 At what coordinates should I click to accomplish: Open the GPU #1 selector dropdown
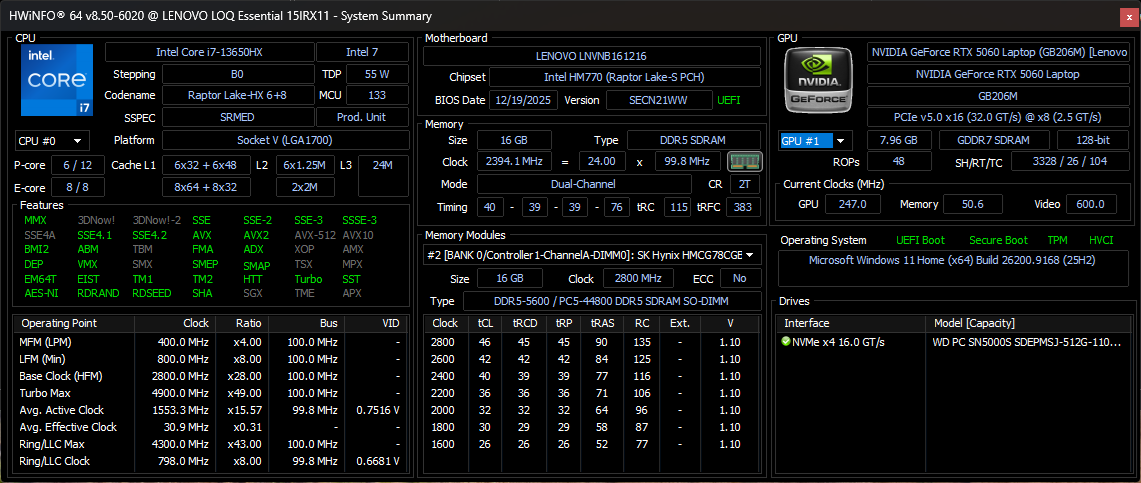[816, 140]
